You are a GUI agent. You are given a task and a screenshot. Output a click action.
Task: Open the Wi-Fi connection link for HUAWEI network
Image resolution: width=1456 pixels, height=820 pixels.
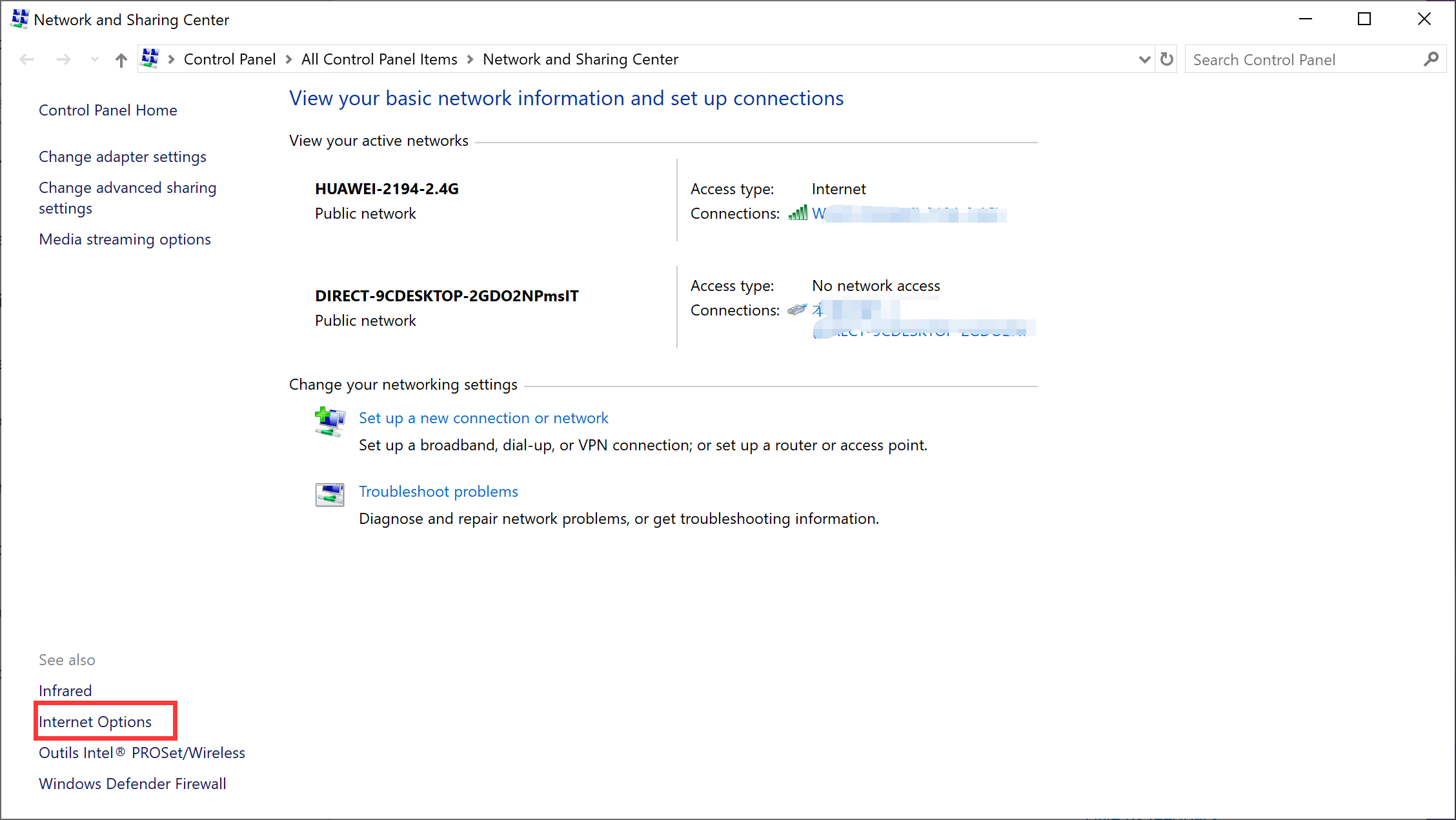pos(909,214)
